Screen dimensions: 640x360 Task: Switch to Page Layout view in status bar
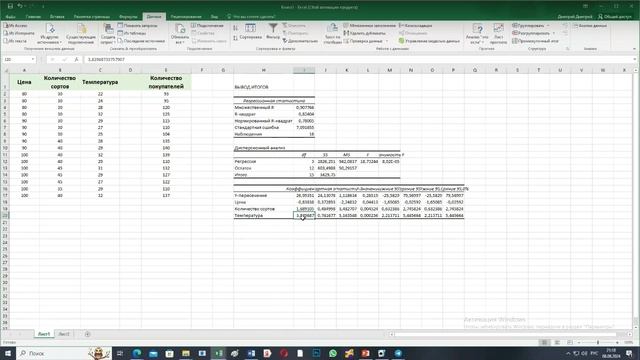pos(557,342)
